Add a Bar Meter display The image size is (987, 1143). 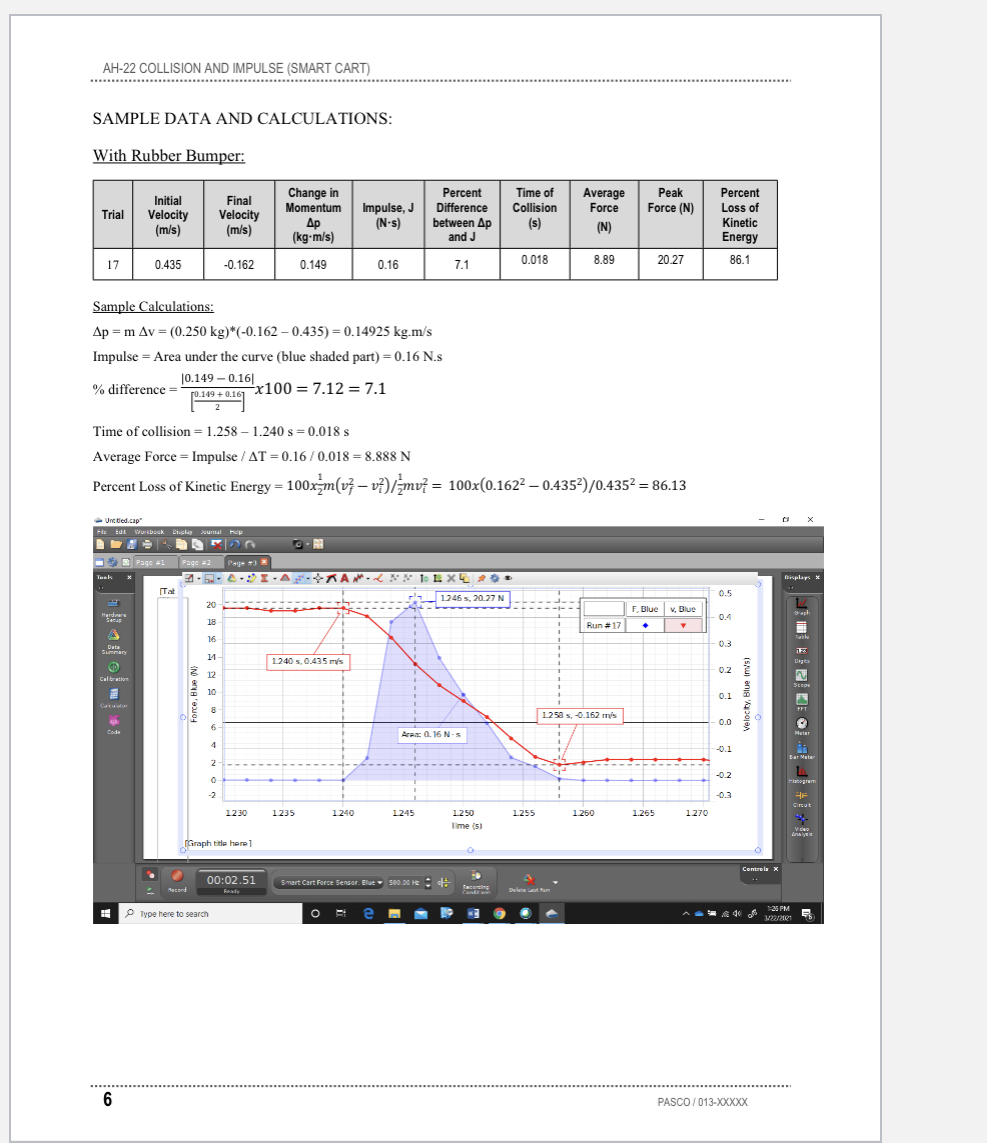[x=802, y=748]
